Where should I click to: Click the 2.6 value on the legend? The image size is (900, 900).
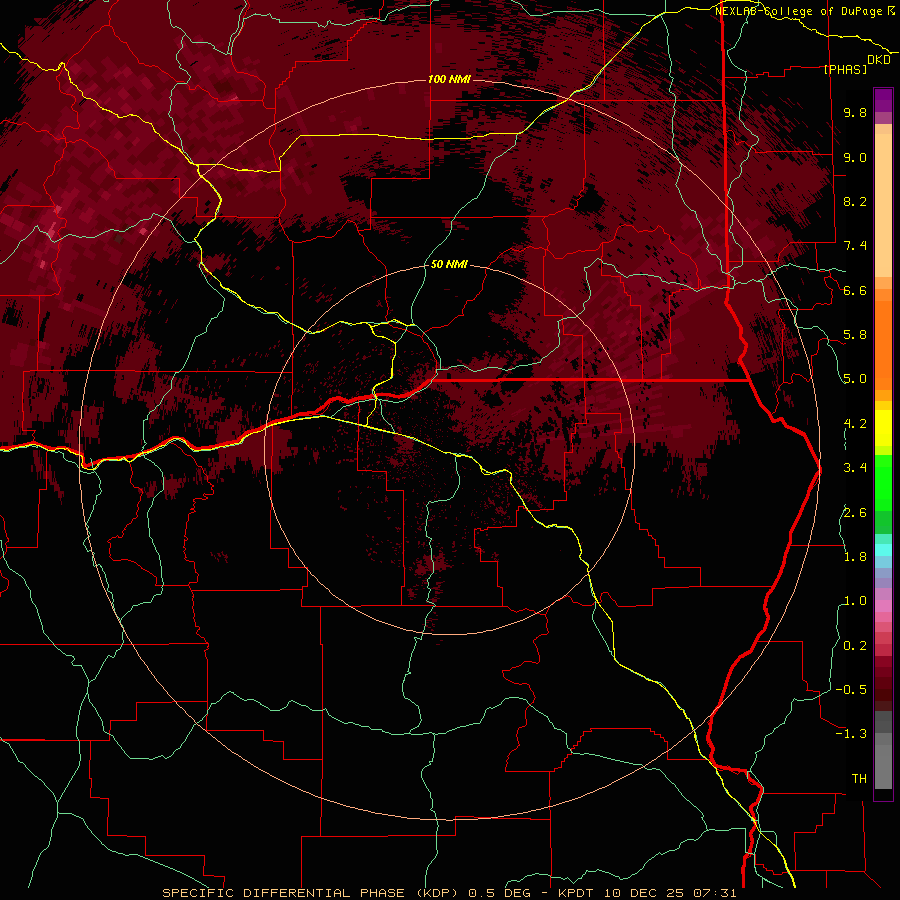click(855, 513)
